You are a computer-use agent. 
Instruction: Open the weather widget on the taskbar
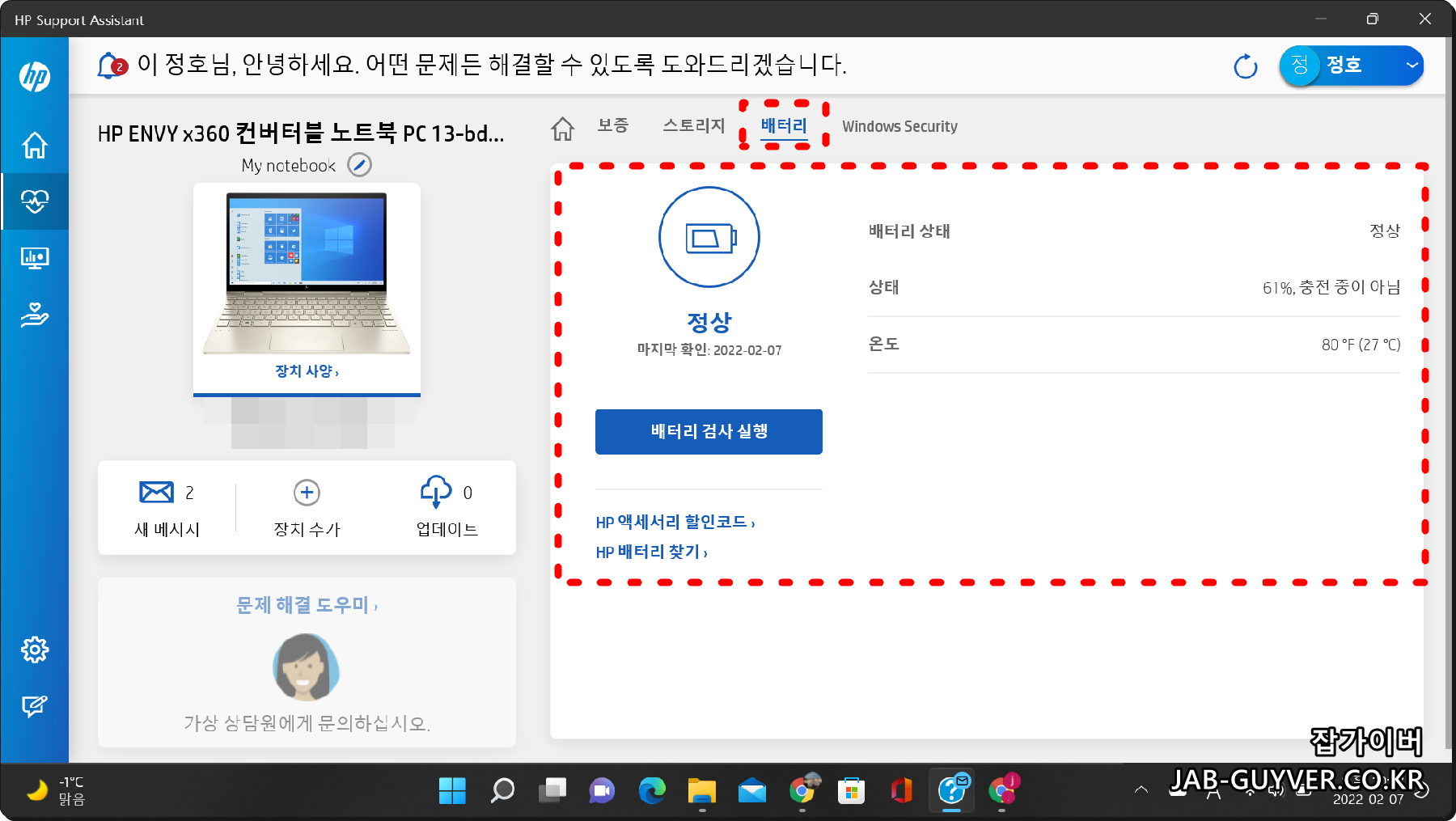[x=56, y=790]
